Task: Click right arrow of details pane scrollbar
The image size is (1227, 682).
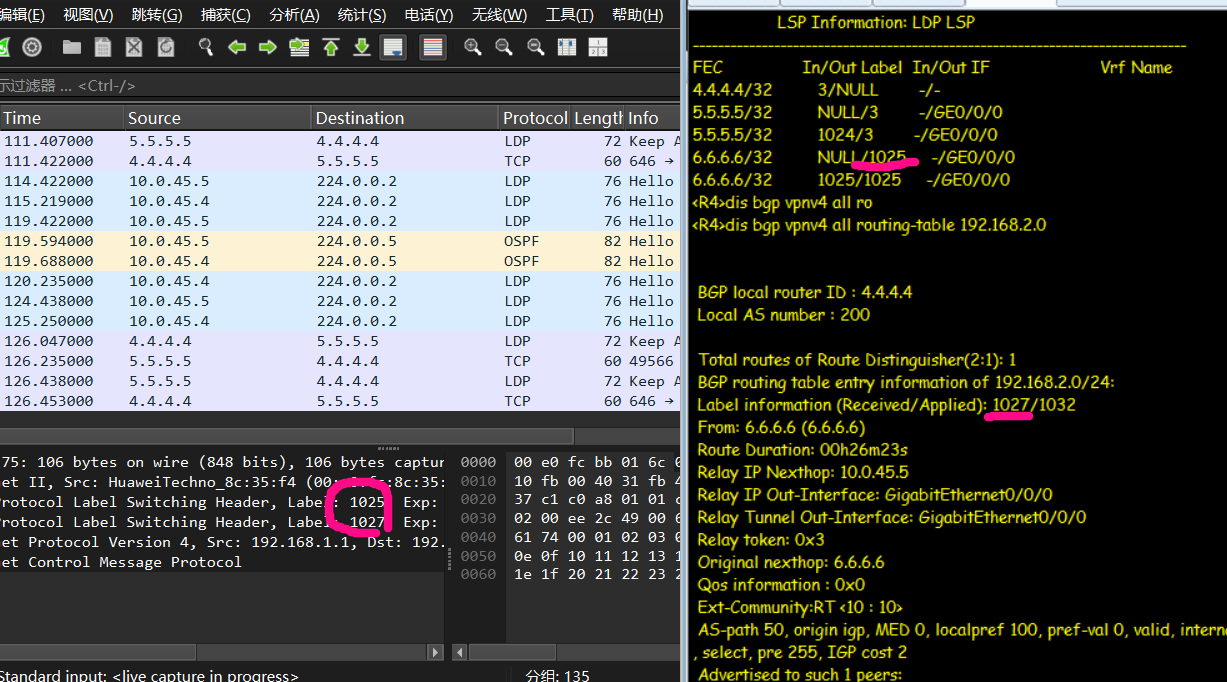Action: coord(436,652)
